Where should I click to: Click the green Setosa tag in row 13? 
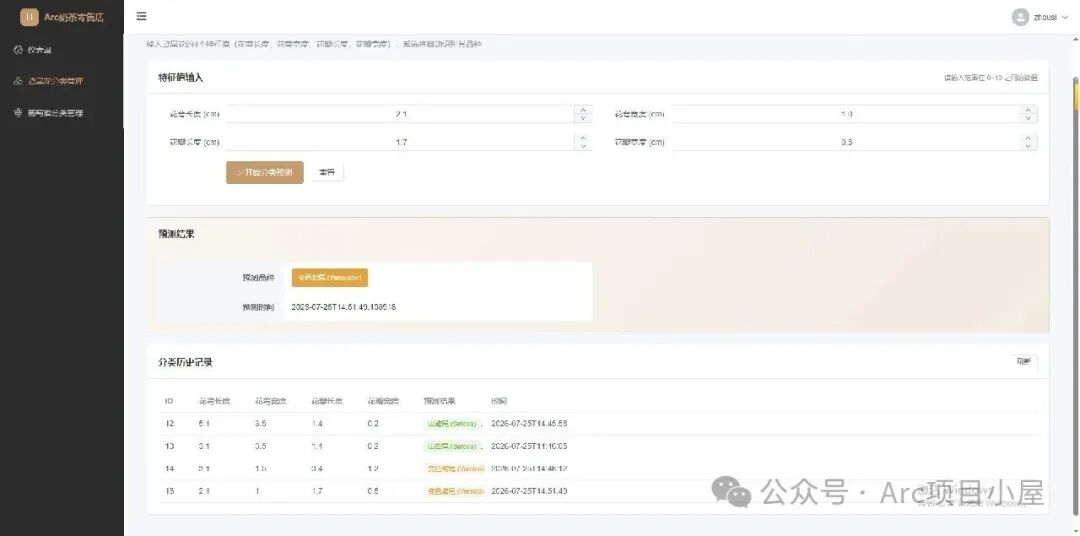click(451, 446)
